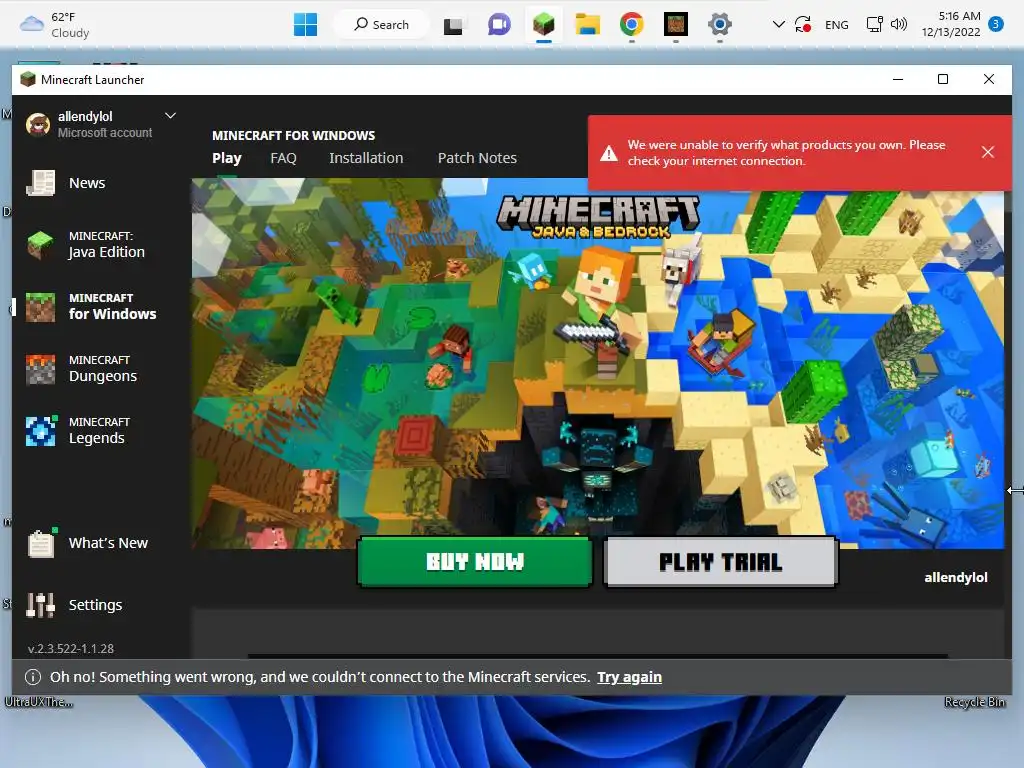Click the PLAY TRIAL button

point(720,562)
